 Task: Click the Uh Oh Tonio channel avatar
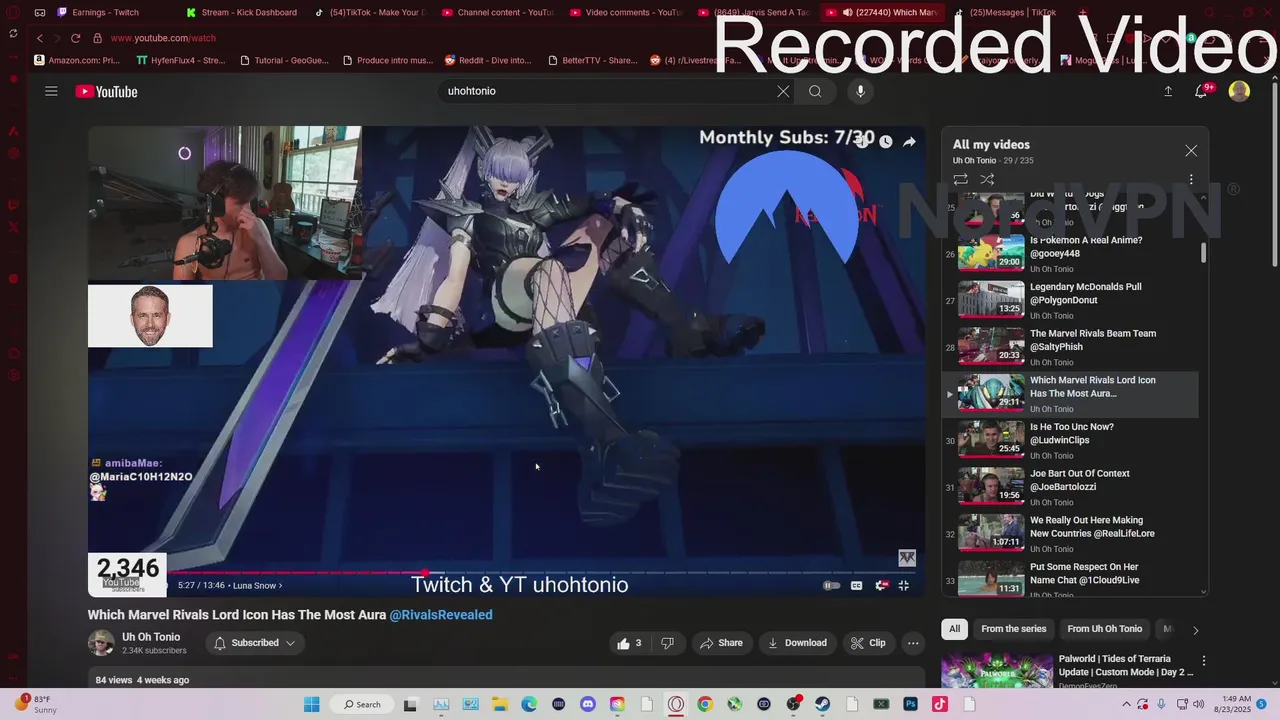pos(101,643)
